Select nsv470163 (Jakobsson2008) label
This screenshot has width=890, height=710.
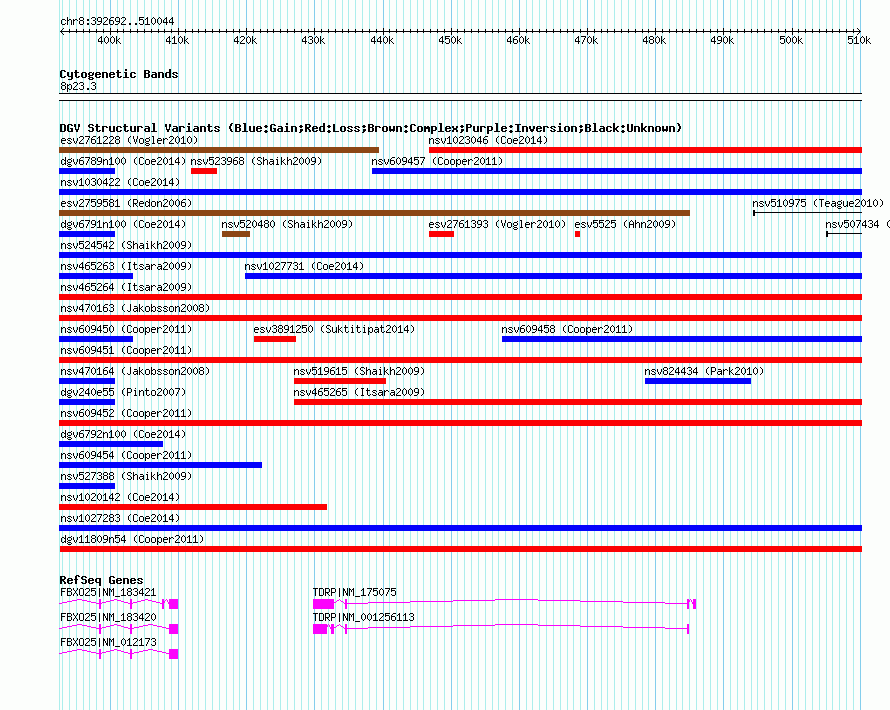pyautogui.click(x=135, y=308)
